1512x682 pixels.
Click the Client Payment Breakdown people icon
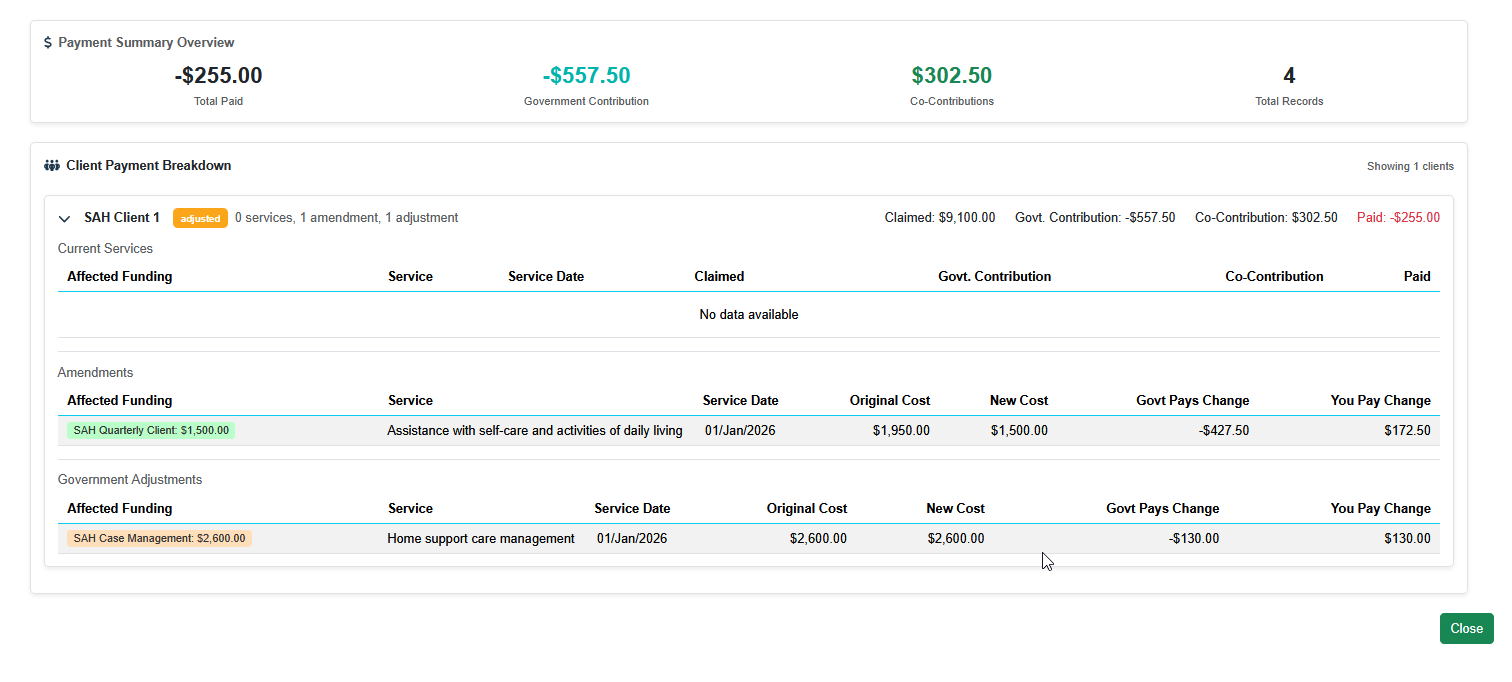pyautogui.click(x=52, y=166)
